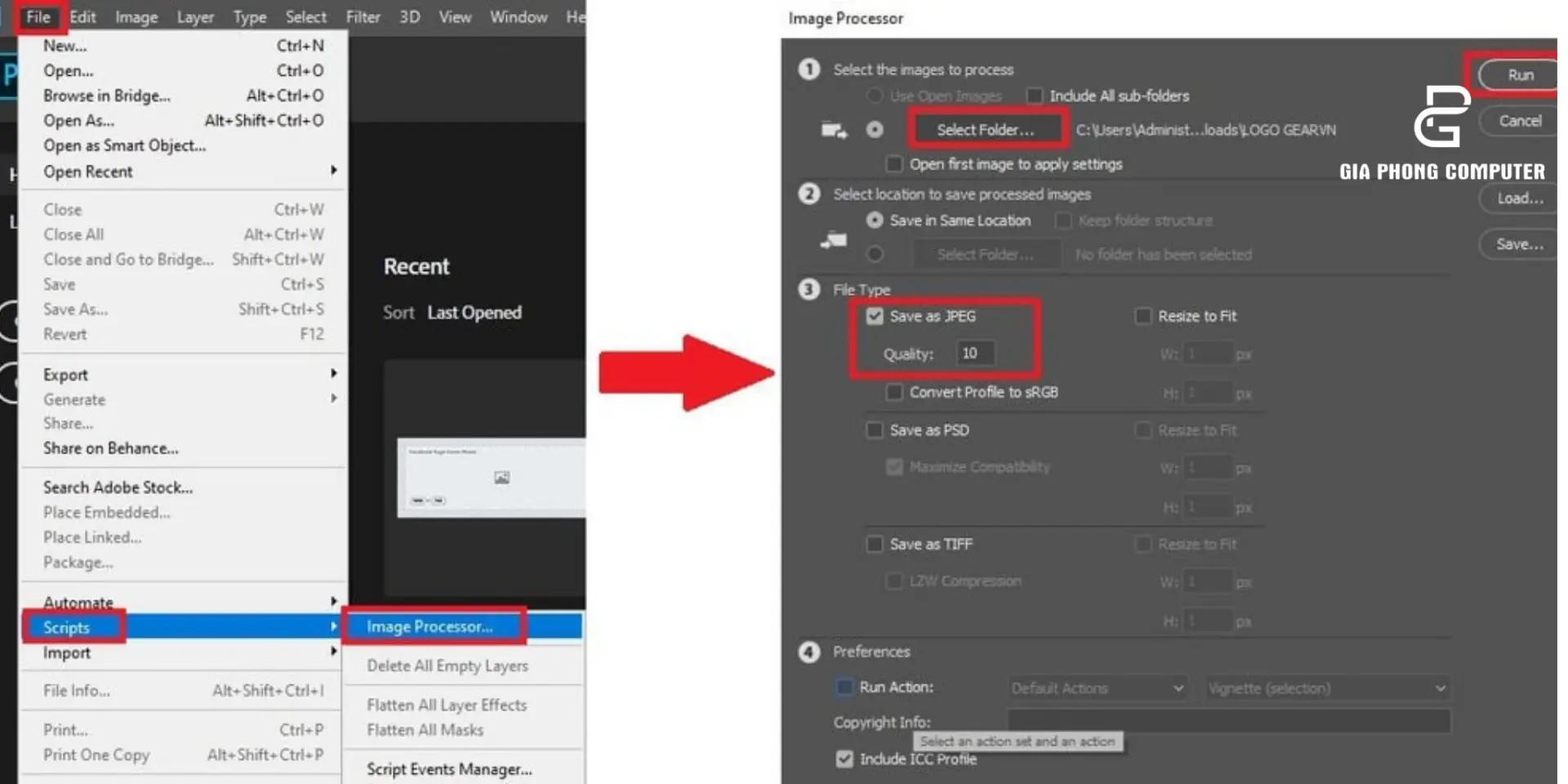
Task: Uncheck the Save as JPEG option
Action: click(875, 316)
